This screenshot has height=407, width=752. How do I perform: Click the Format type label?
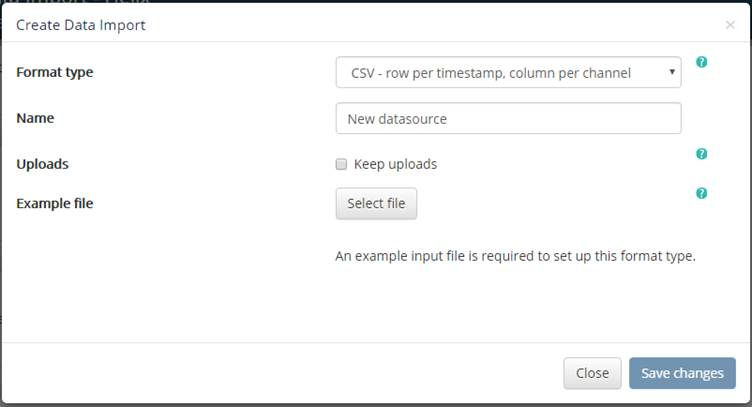coord(55,72)
